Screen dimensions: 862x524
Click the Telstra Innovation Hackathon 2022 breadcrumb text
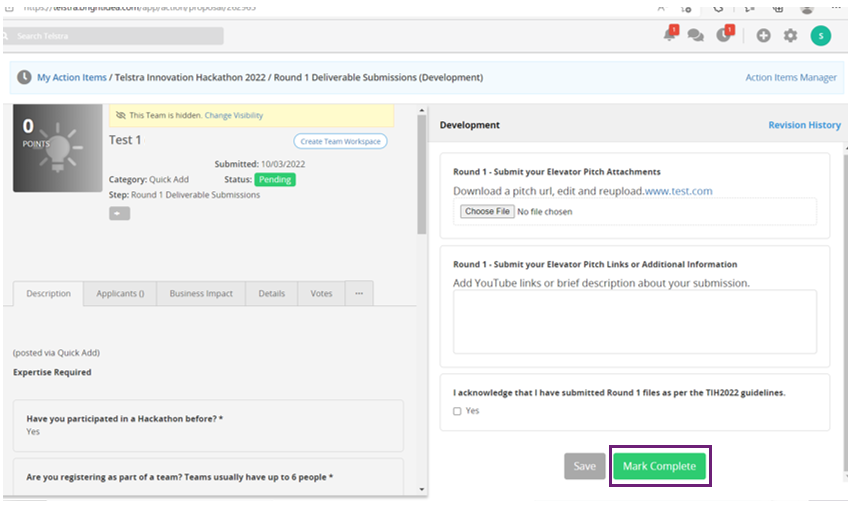pos(190,78)
